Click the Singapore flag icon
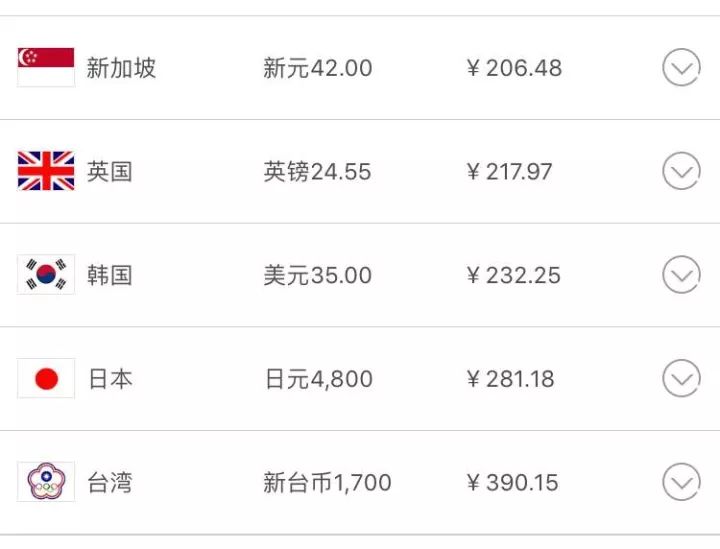Viewport: 720px width, 549px height. [x=46, y=67]
